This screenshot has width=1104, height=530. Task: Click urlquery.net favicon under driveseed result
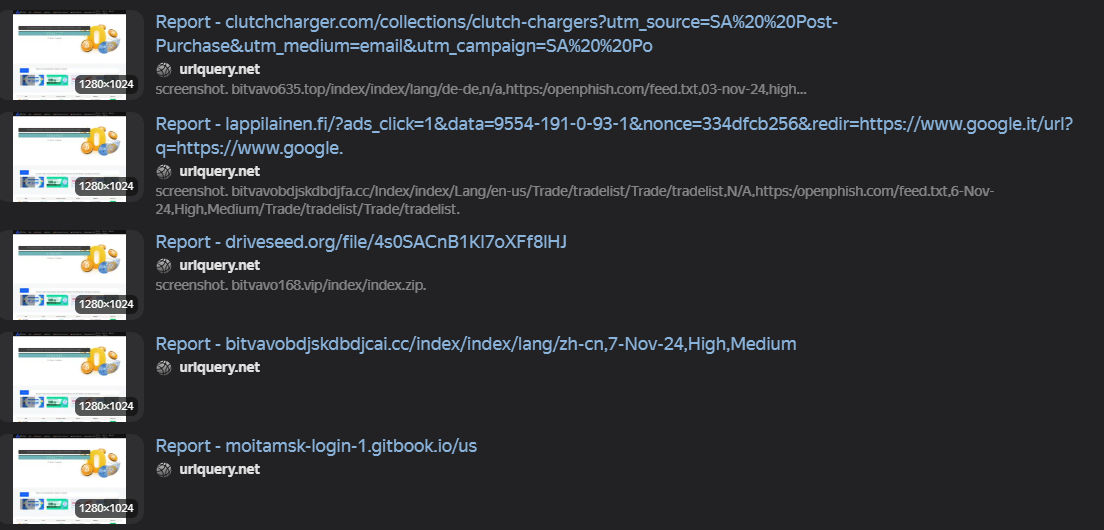[x=164, y=265]
